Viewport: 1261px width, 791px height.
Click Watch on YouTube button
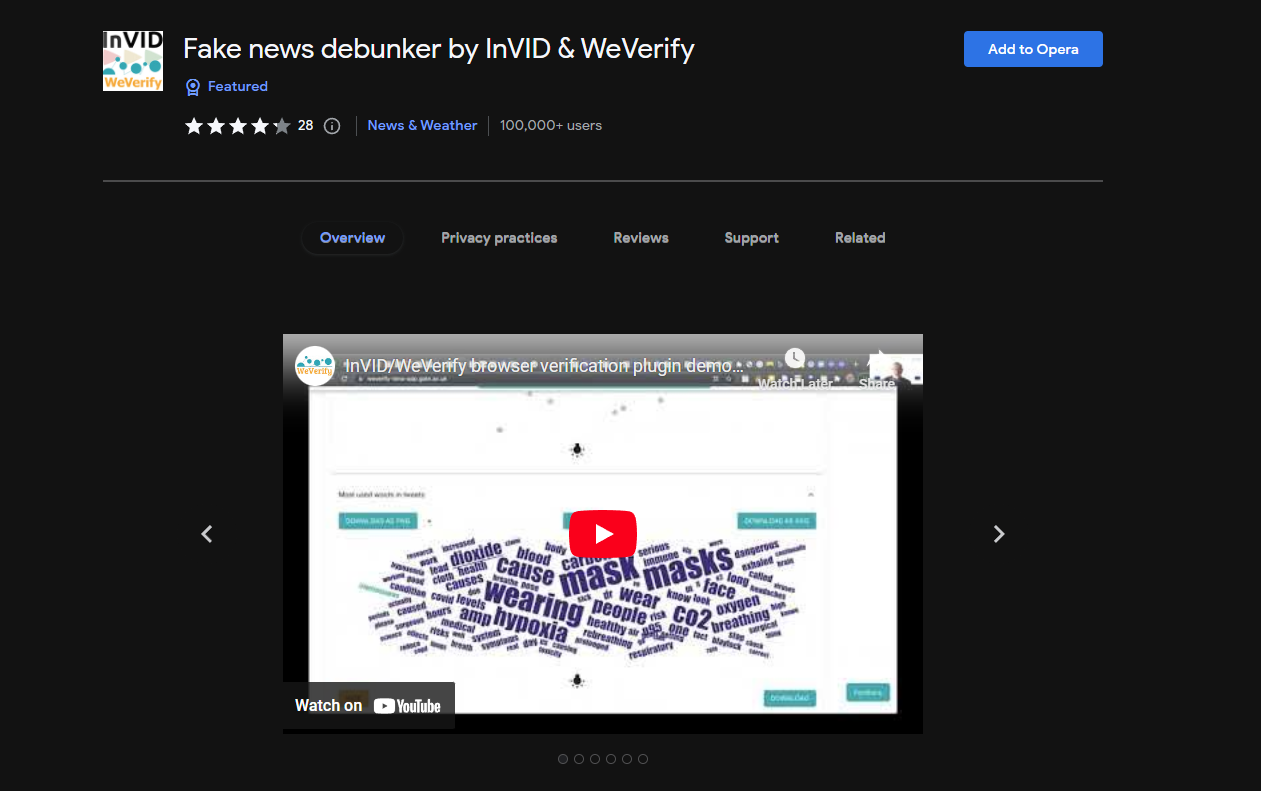coord(368,706)
